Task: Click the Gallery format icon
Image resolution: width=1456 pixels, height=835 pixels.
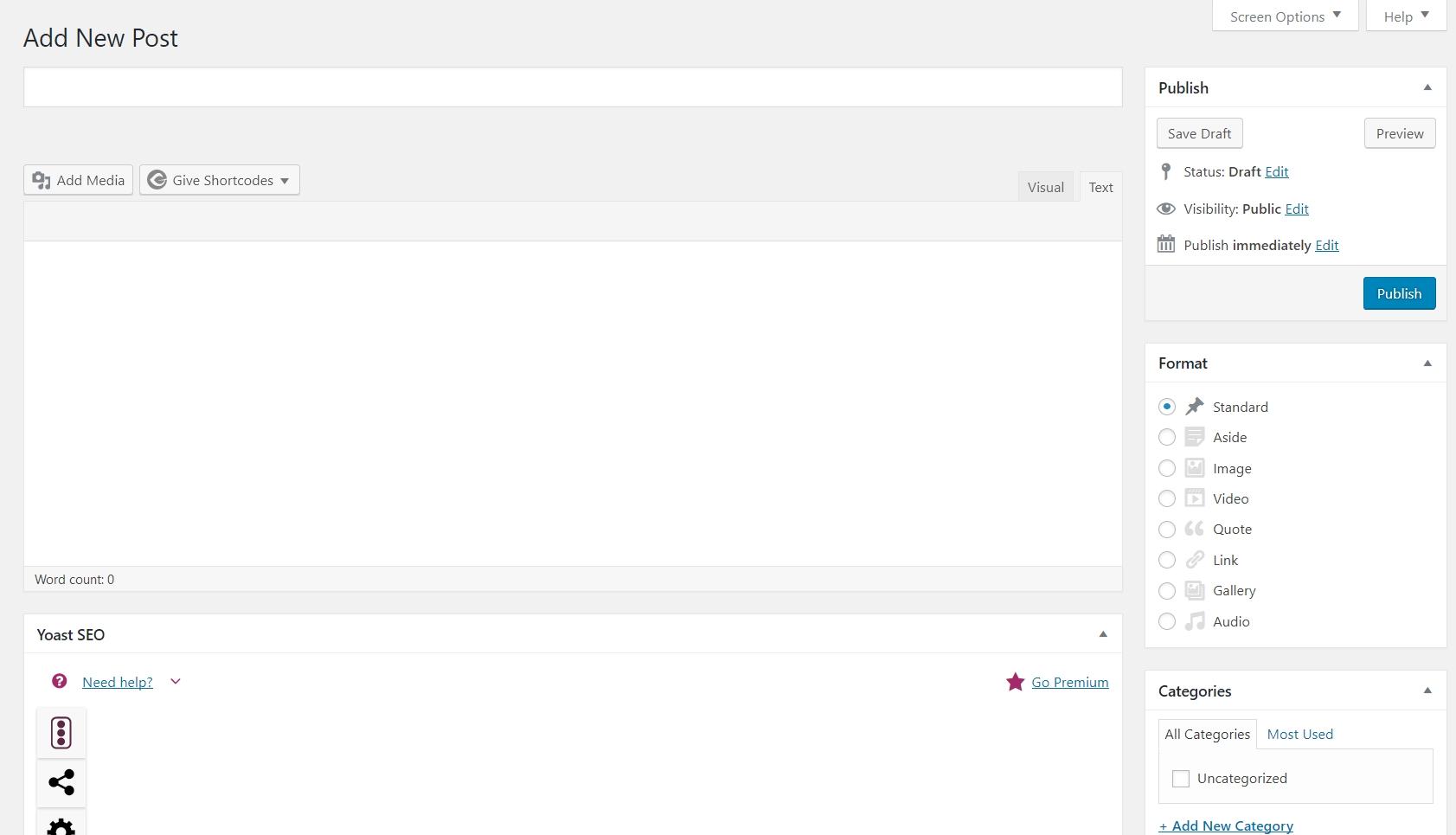Action: [x=1195, y=590]
